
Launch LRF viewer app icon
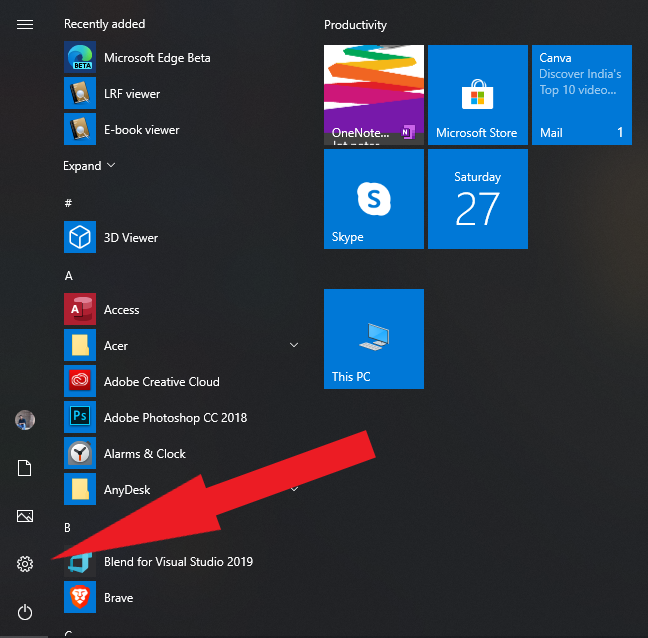pos(80,93)
